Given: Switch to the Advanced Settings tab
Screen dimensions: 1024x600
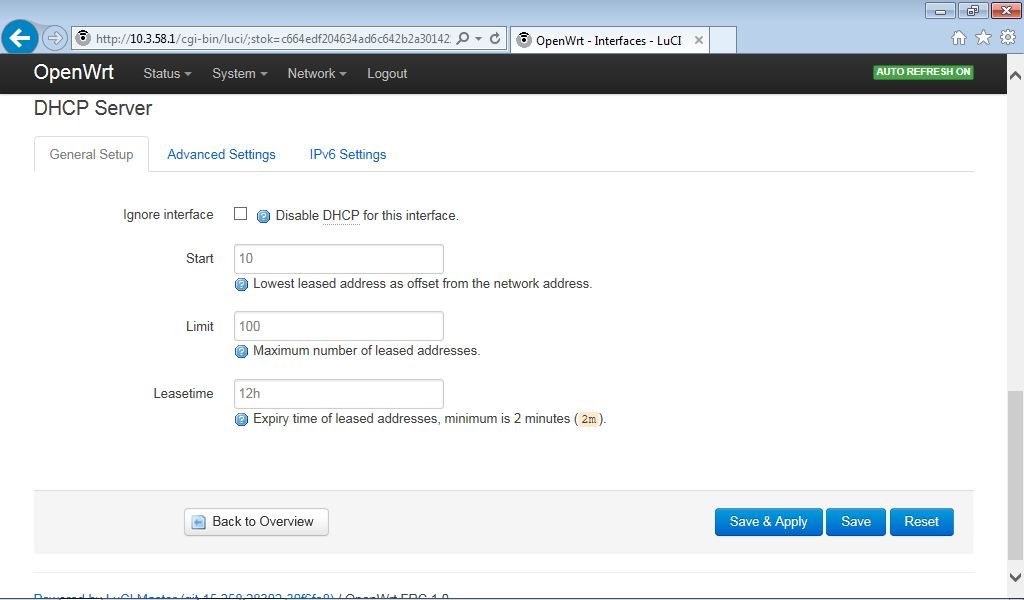Looking at the screenshot, I should 221,155.
